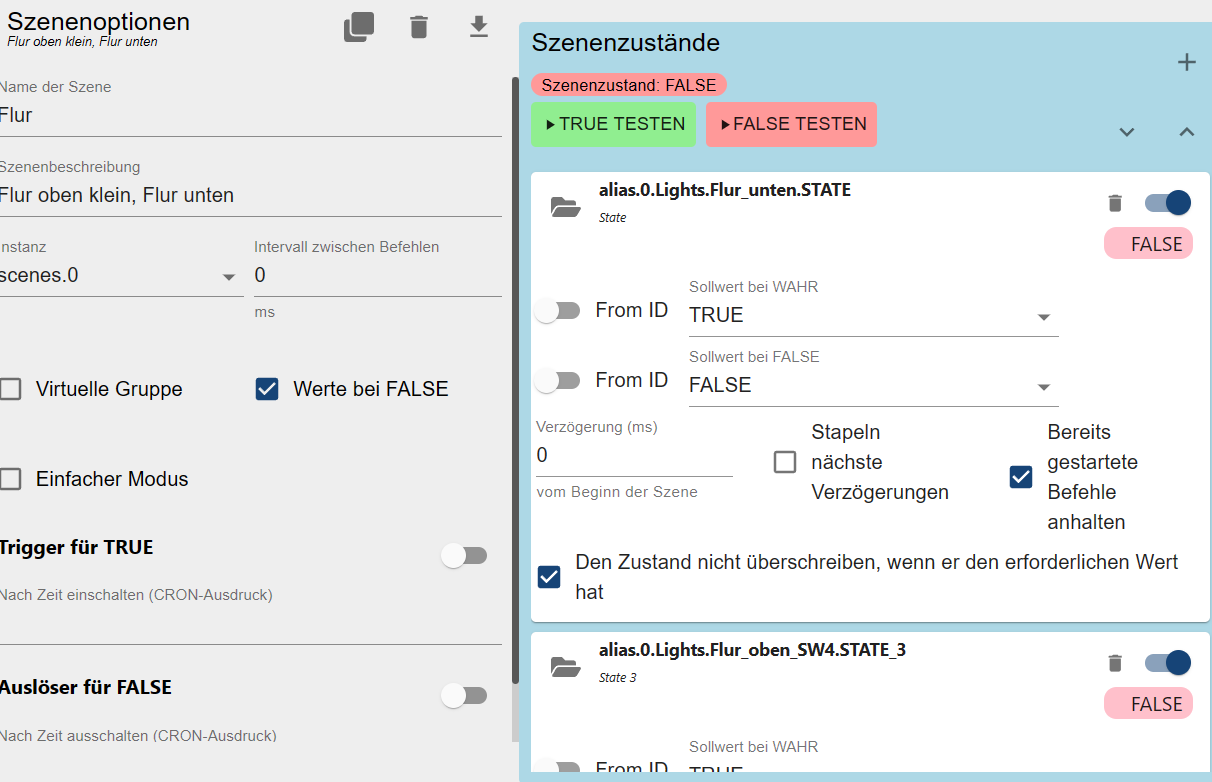
Task: Click the export scene download icon
Action: (479, 27)
